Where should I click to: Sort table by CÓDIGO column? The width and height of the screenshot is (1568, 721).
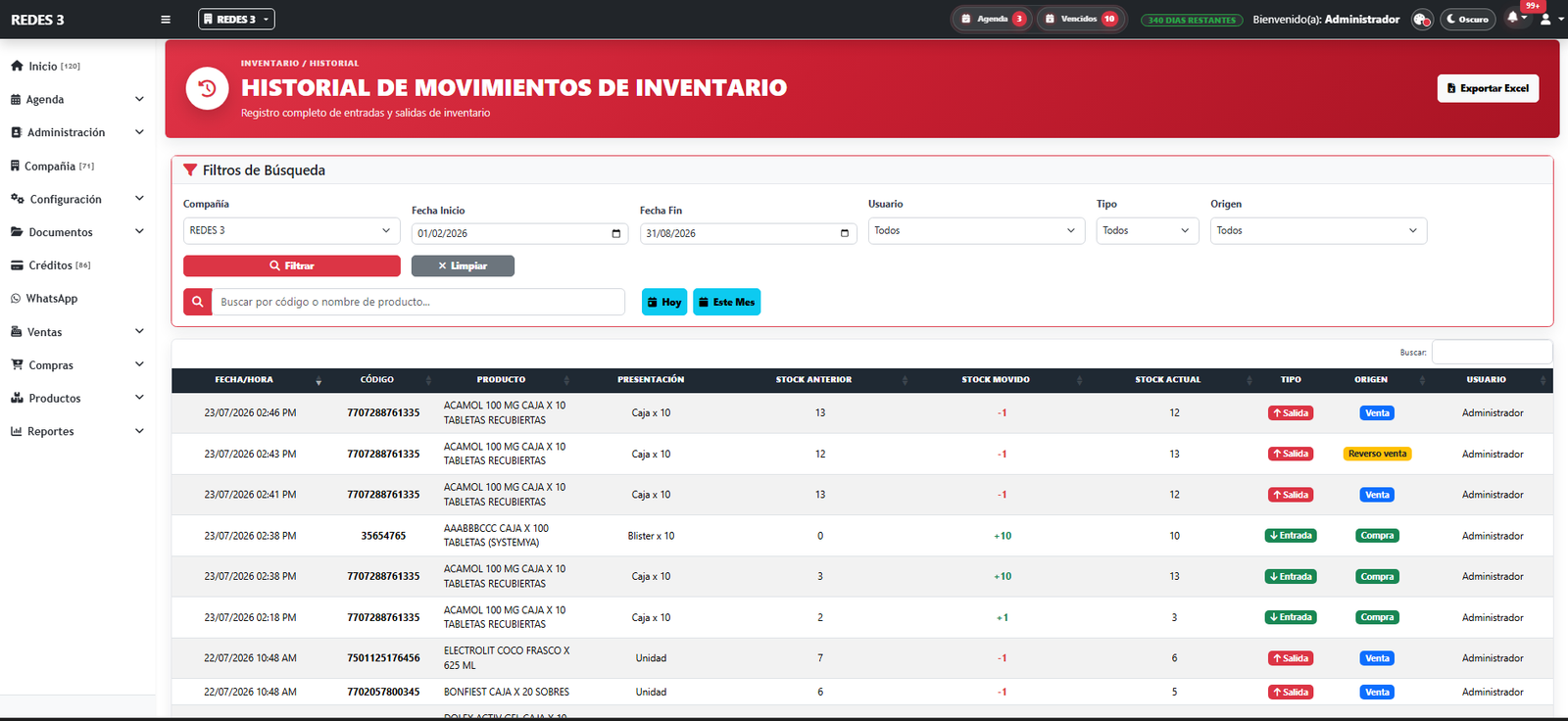pos(382,380)
